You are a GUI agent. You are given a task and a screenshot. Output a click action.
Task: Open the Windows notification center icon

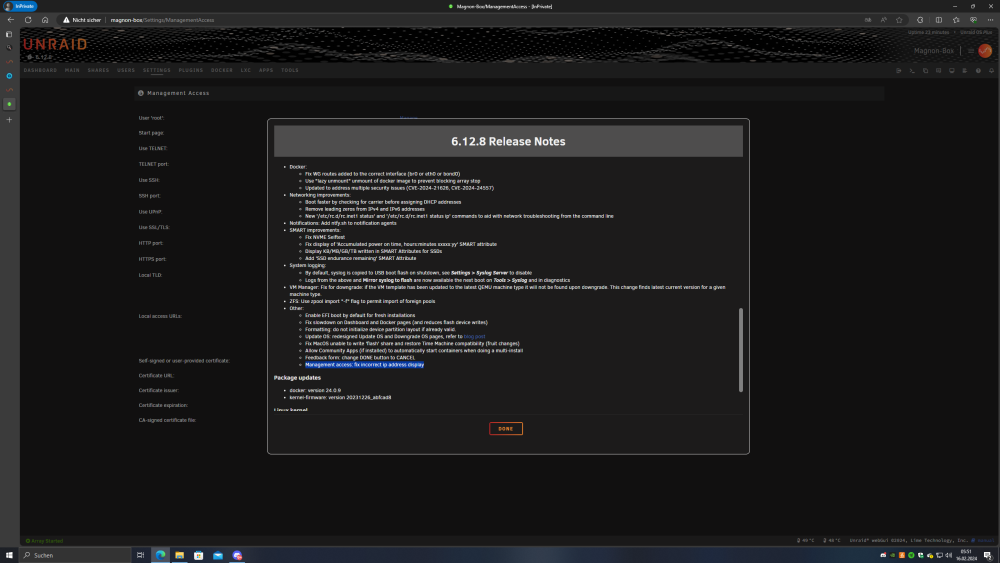pyautogui.click(x=988, y=555)
